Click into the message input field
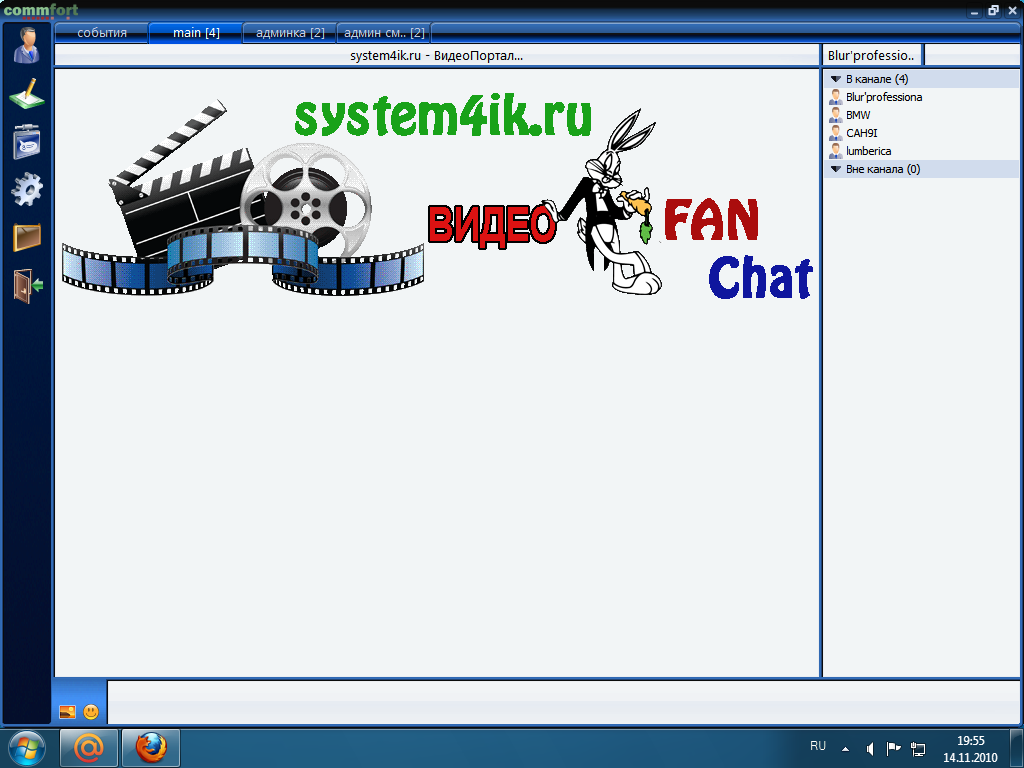 [563, 702]
